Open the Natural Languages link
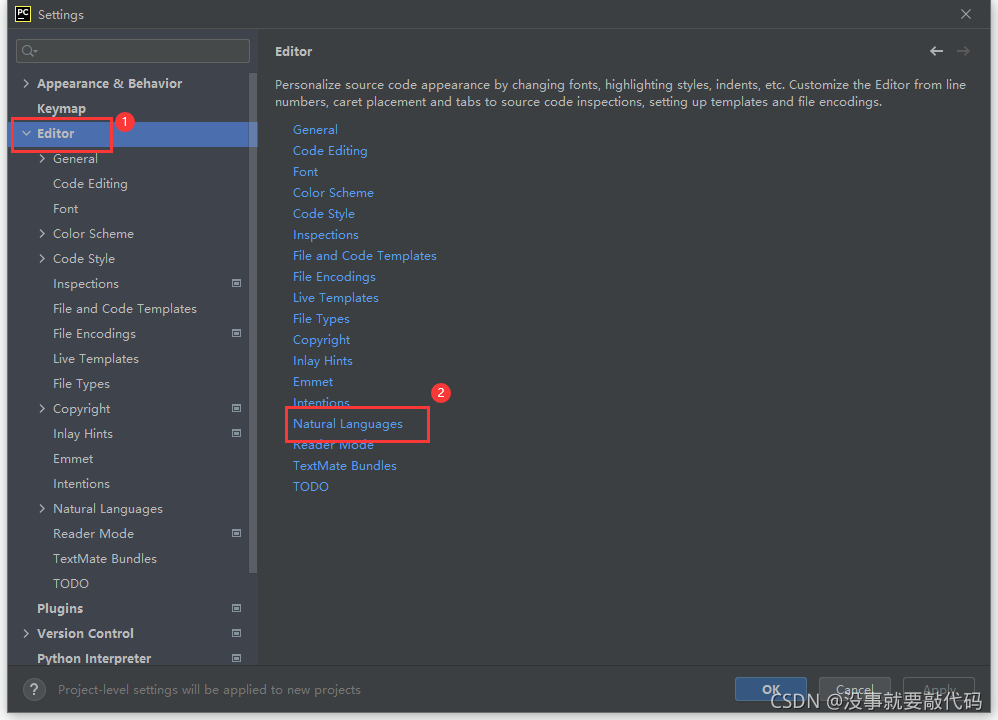Screen dimensions: 998x720 pyautogui.click(x=348, y=424)
